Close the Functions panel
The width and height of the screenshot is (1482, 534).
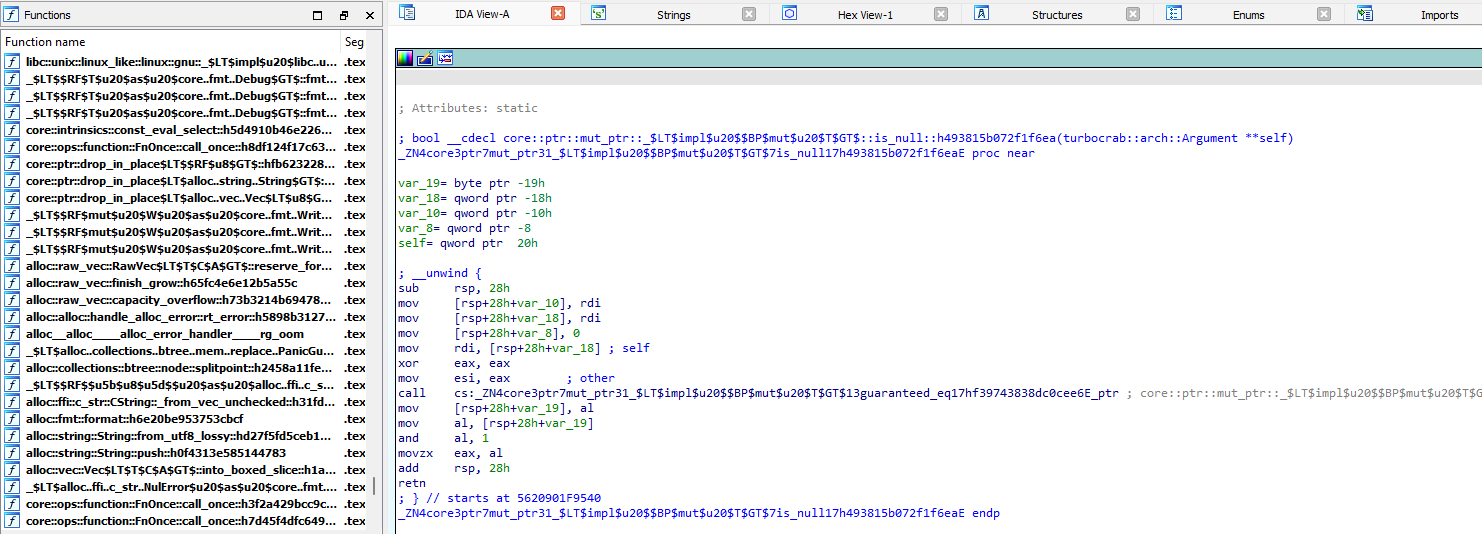[369, 16]
